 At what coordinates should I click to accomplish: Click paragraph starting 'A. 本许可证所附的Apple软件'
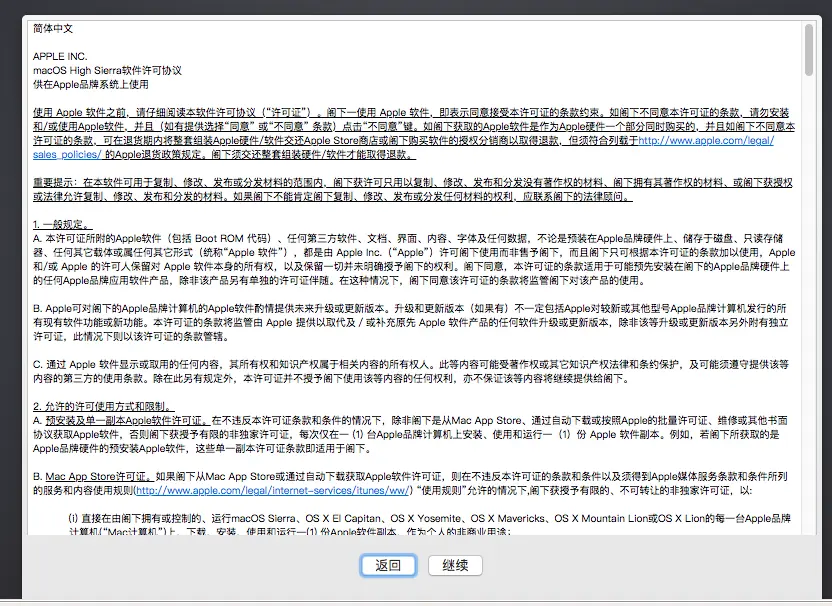pos(414,259)
